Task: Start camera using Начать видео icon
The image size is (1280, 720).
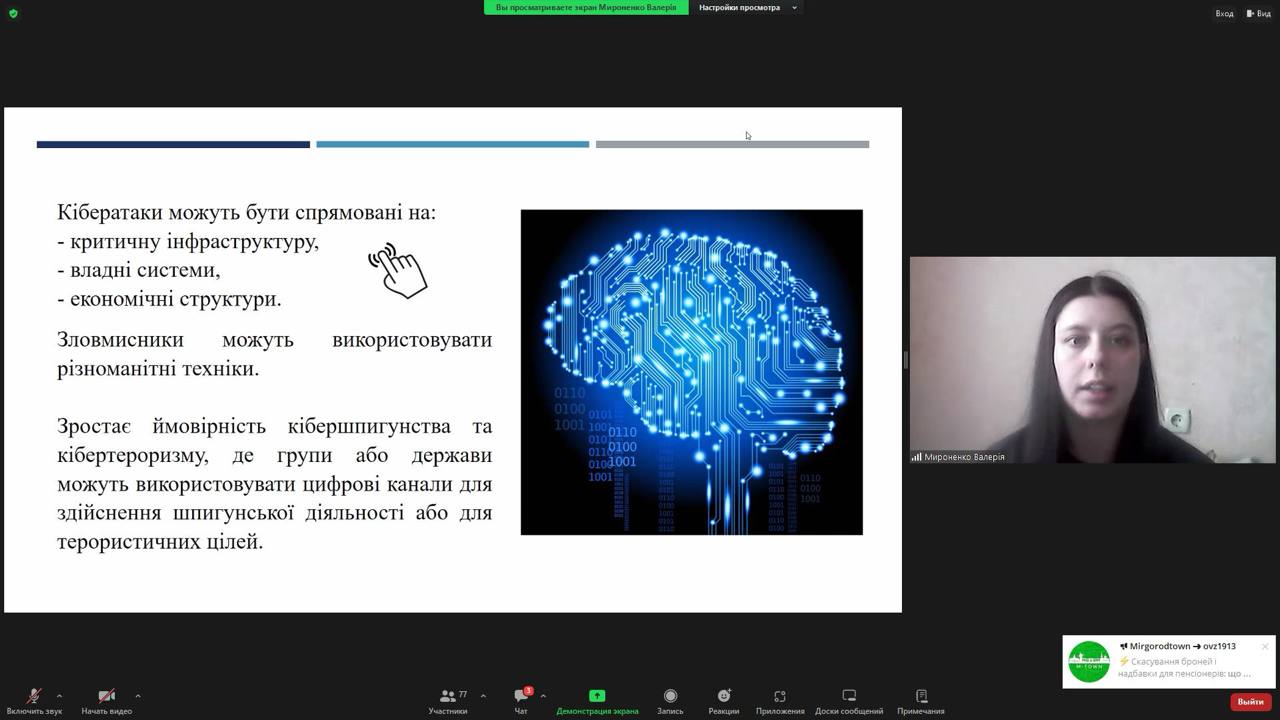Action: 106,696
